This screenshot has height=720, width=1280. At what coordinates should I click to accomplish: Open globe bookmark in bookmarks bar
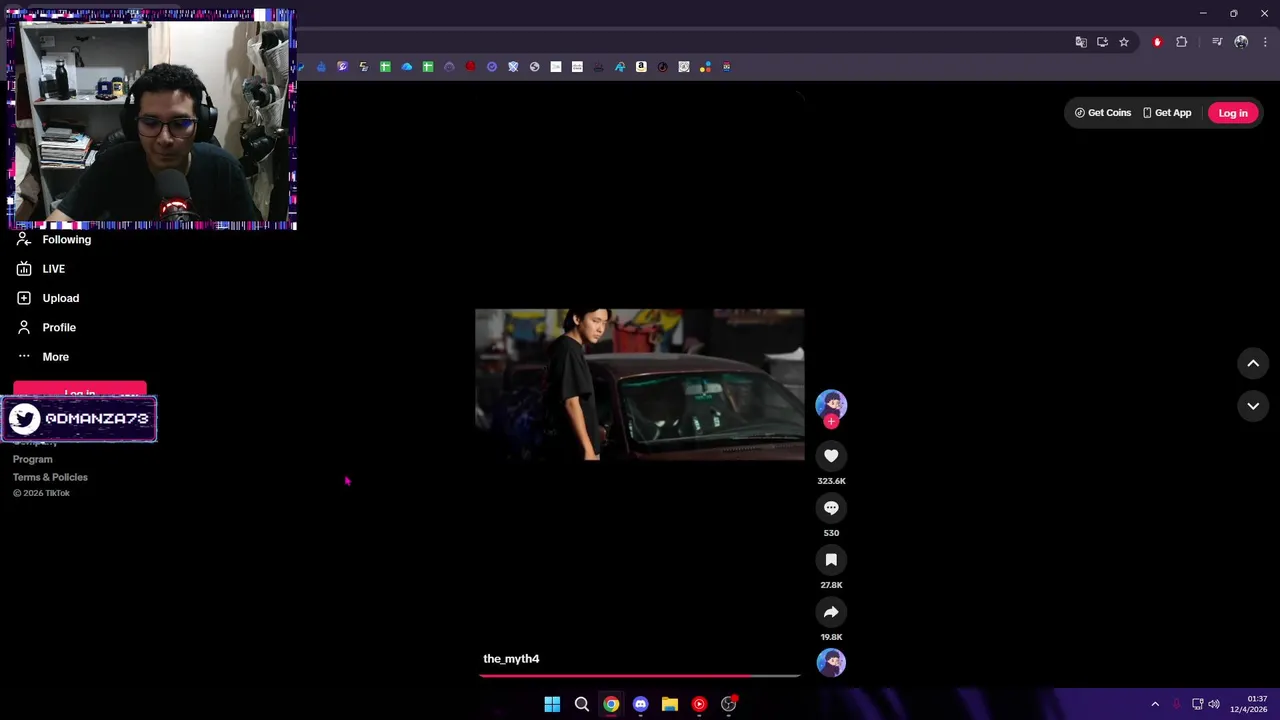(x=534, y=67)
